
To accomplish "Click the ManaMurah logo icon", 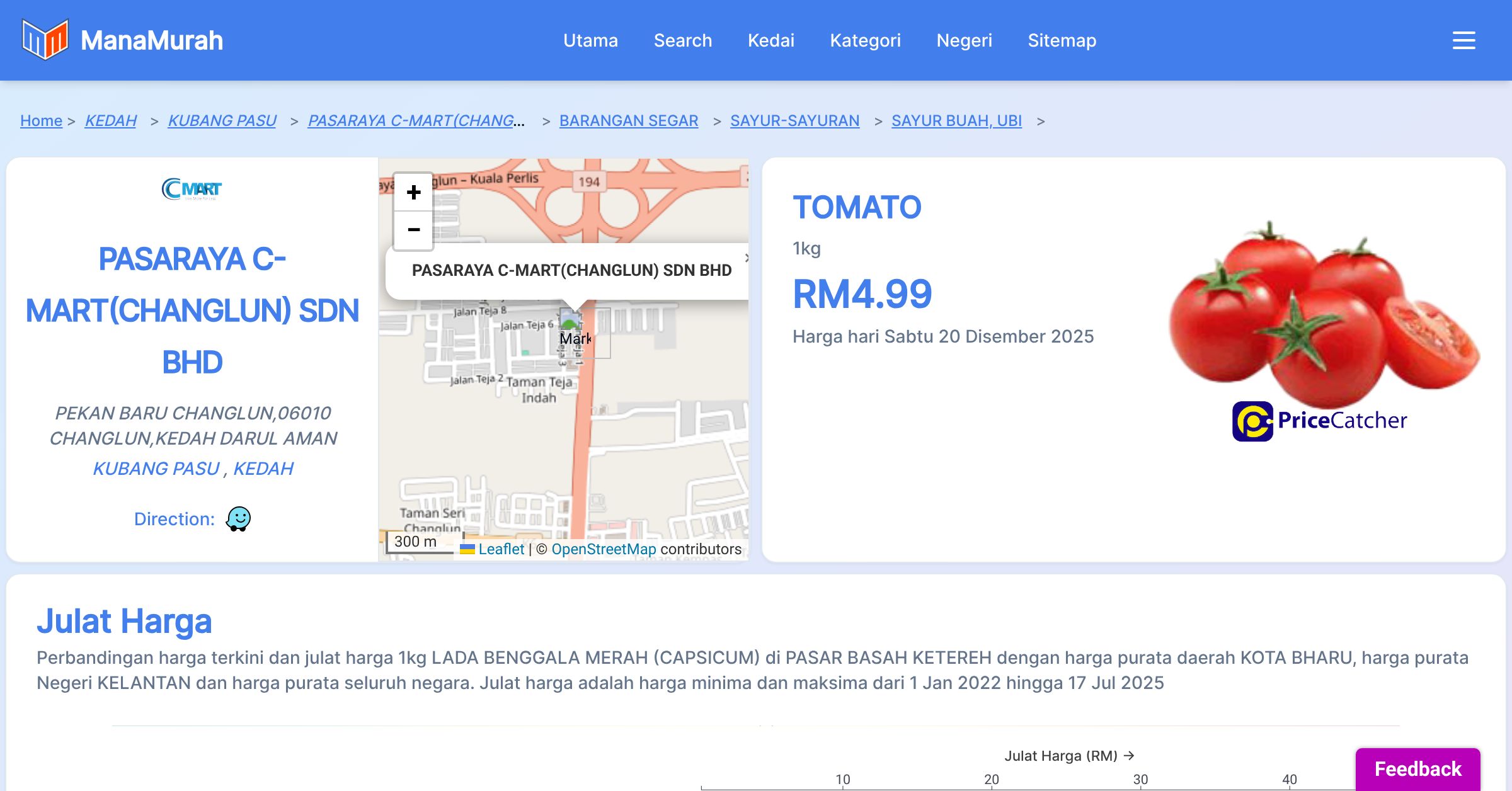I will [x=45, y=40].
